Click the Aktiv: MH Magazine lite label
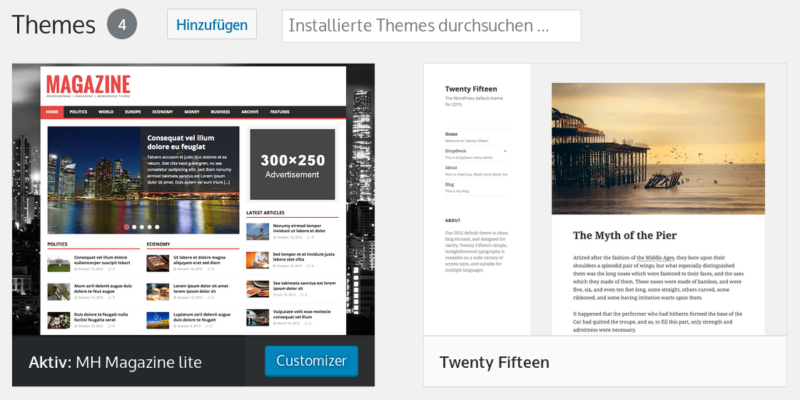The width and height of the screenshot is (800, 400). tap(115, 362)
